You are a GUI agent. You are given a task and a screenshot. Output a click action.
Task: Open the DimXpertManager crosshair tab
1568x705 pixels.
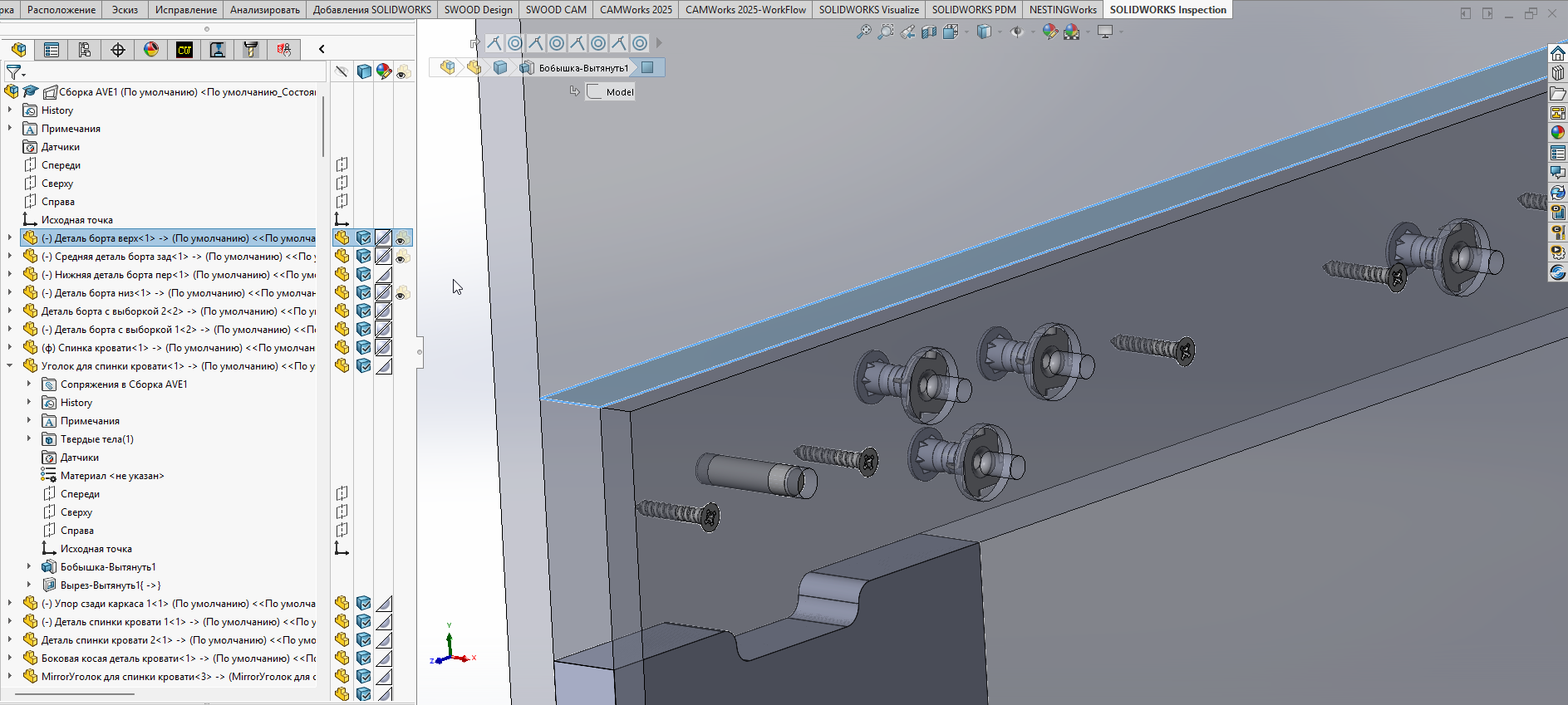(x=118, y=50)
